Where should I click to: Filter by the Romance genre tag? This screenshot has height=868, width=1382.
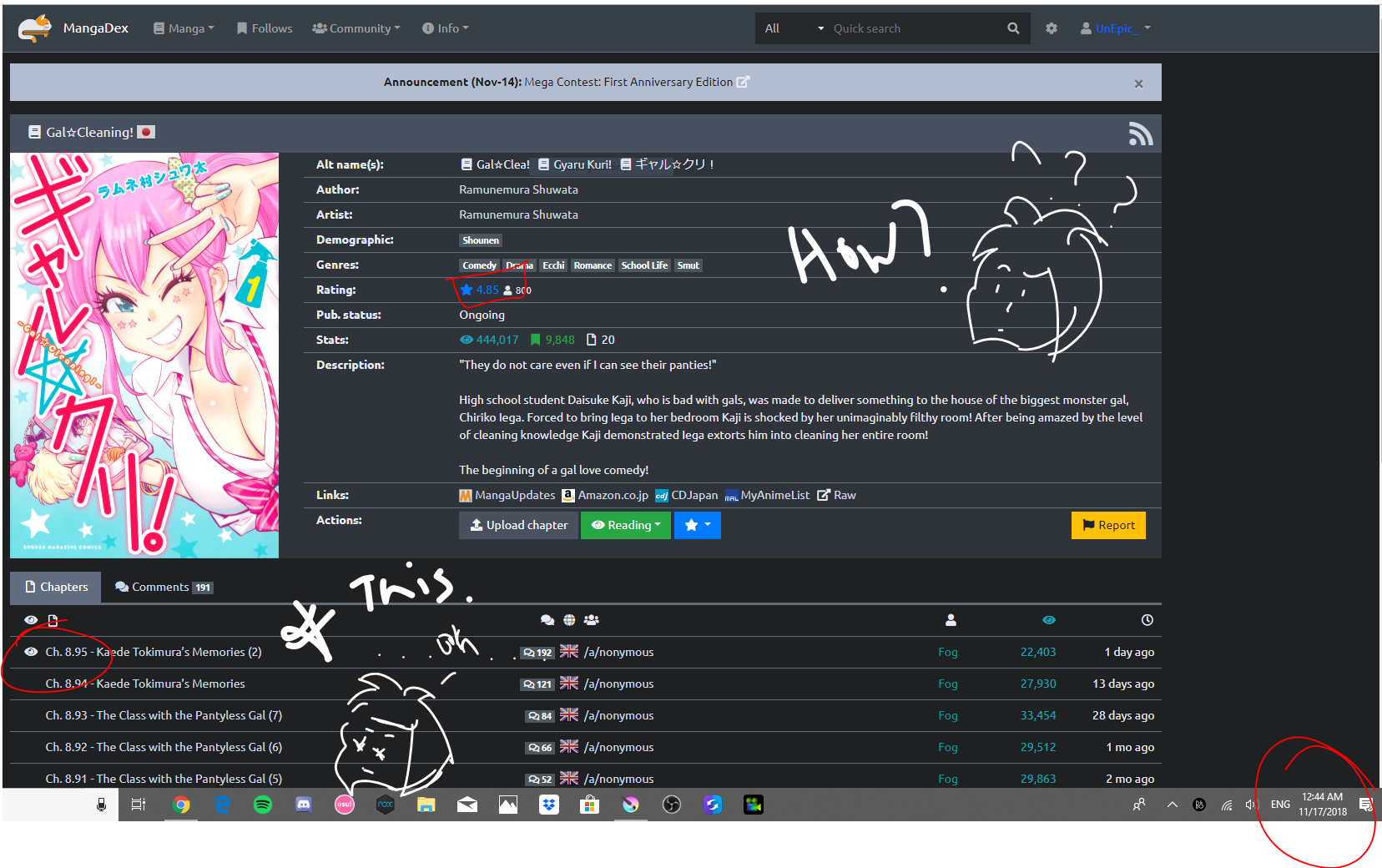[x=593, y=265]
